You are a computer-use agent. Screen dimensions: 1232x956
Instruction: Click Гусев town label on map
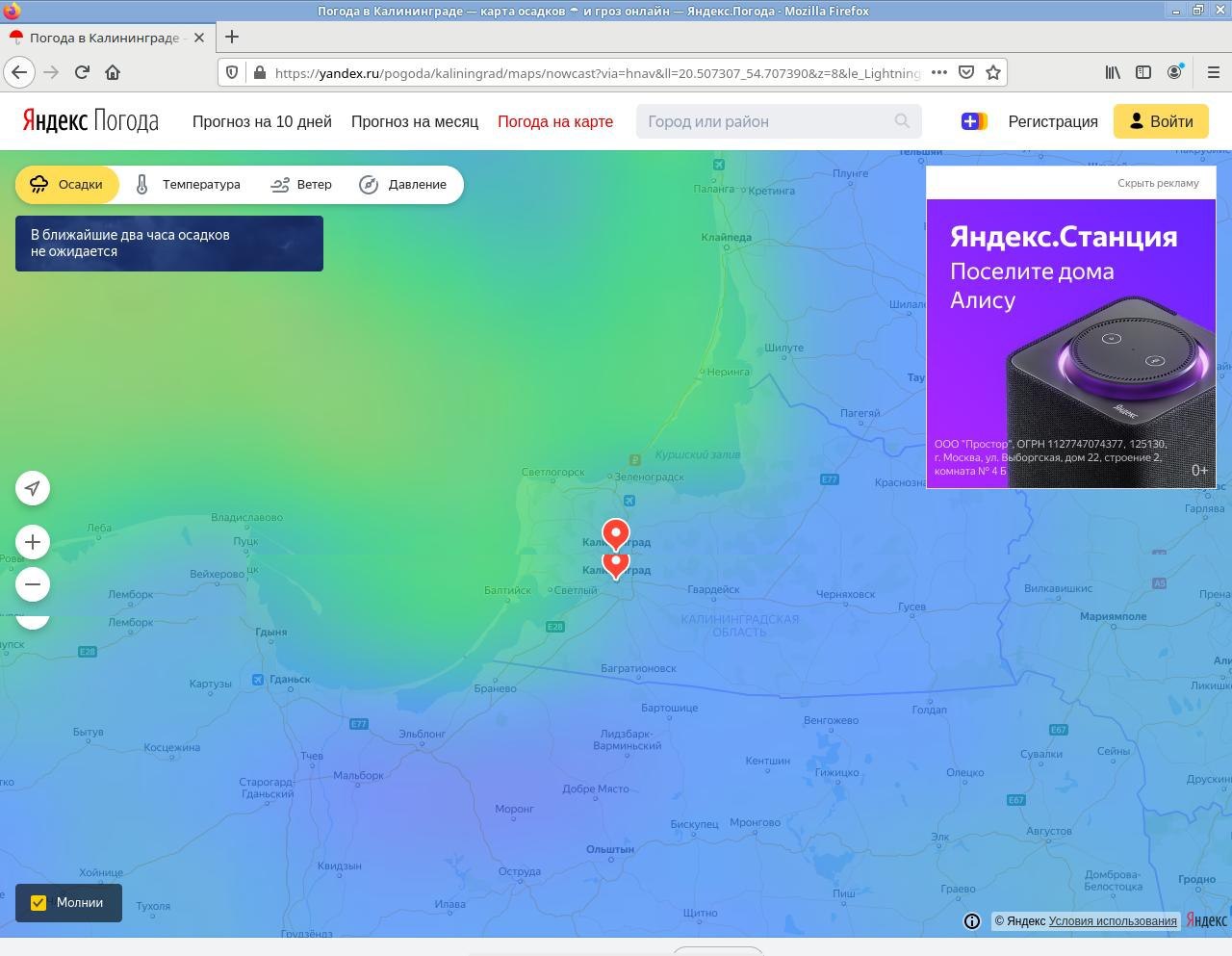click(911, 607)
